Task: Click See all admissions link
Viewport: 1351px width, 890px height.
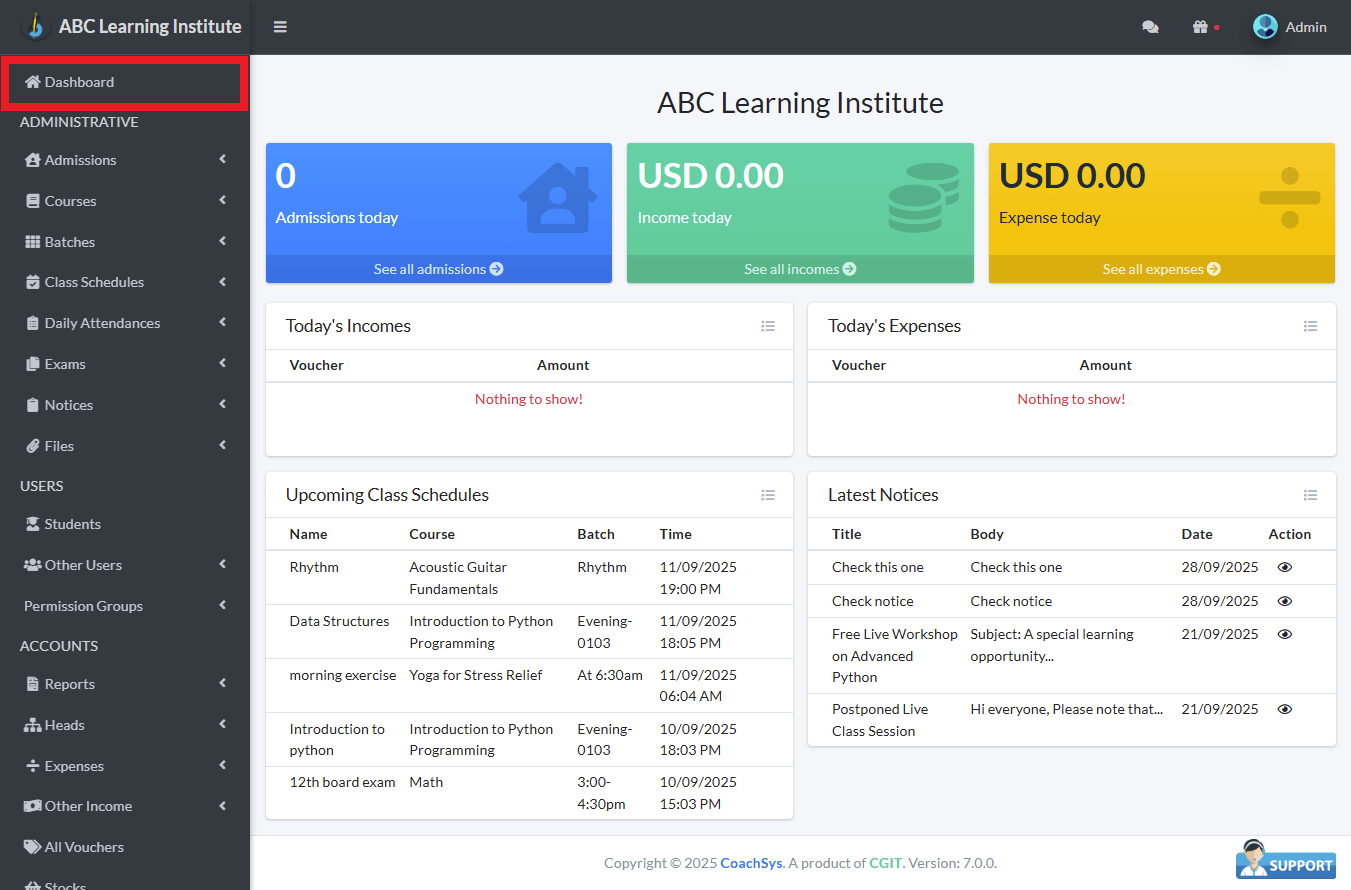Action: pos(438,269)
